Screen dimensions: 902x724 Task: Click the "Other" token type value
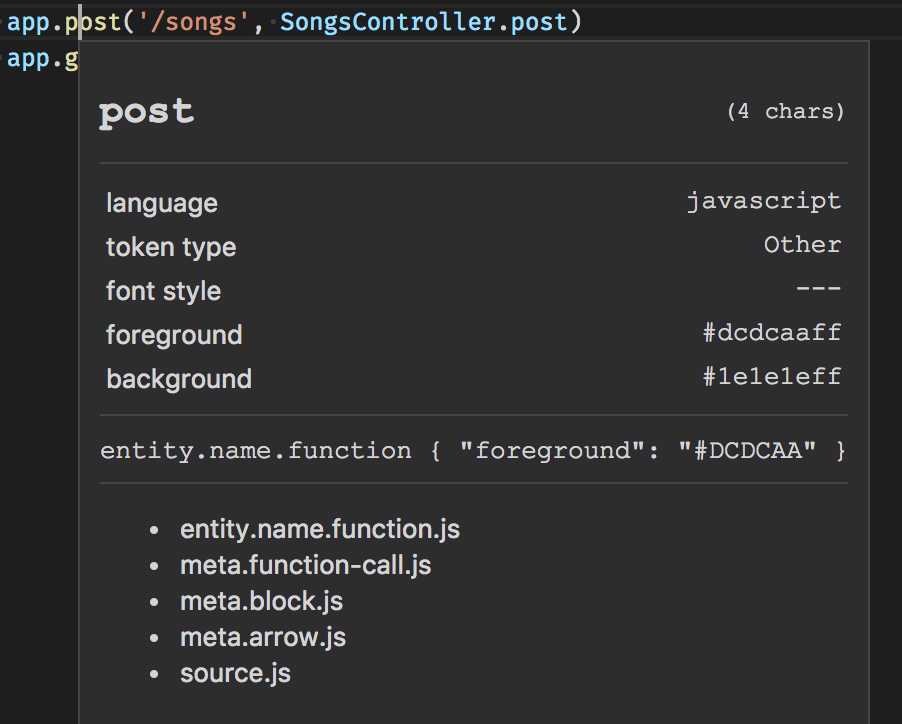pyautogui.click(x=802, y=244)
